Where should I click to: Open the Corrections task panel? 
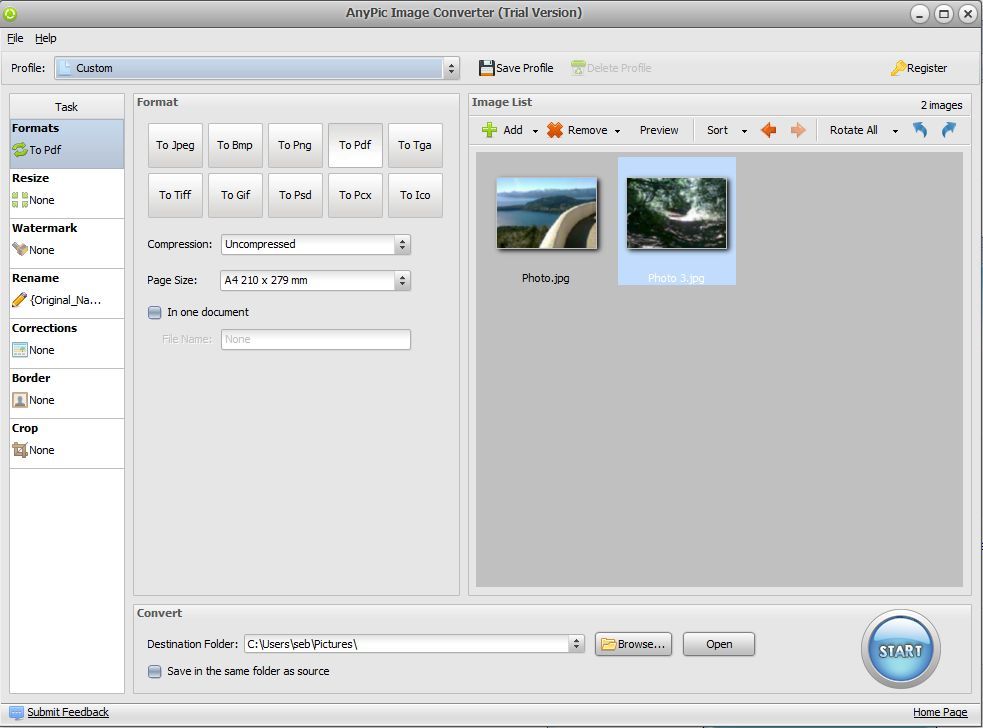pos(44,328)
